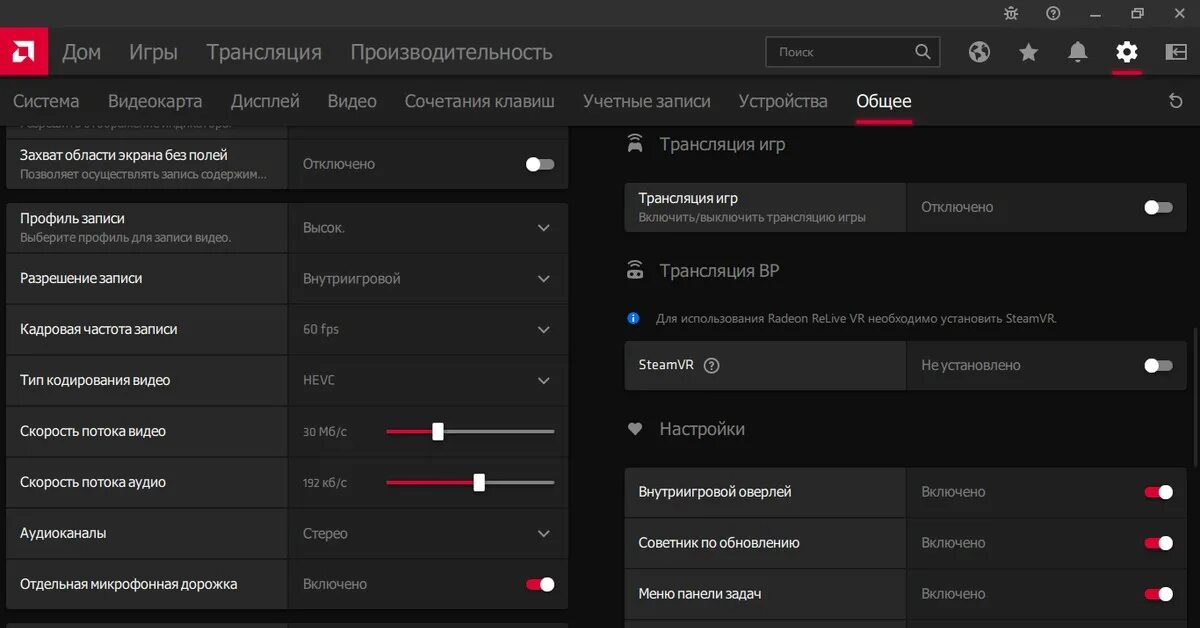
Task: Open the Производительность menu
Action: click(451, 52)
